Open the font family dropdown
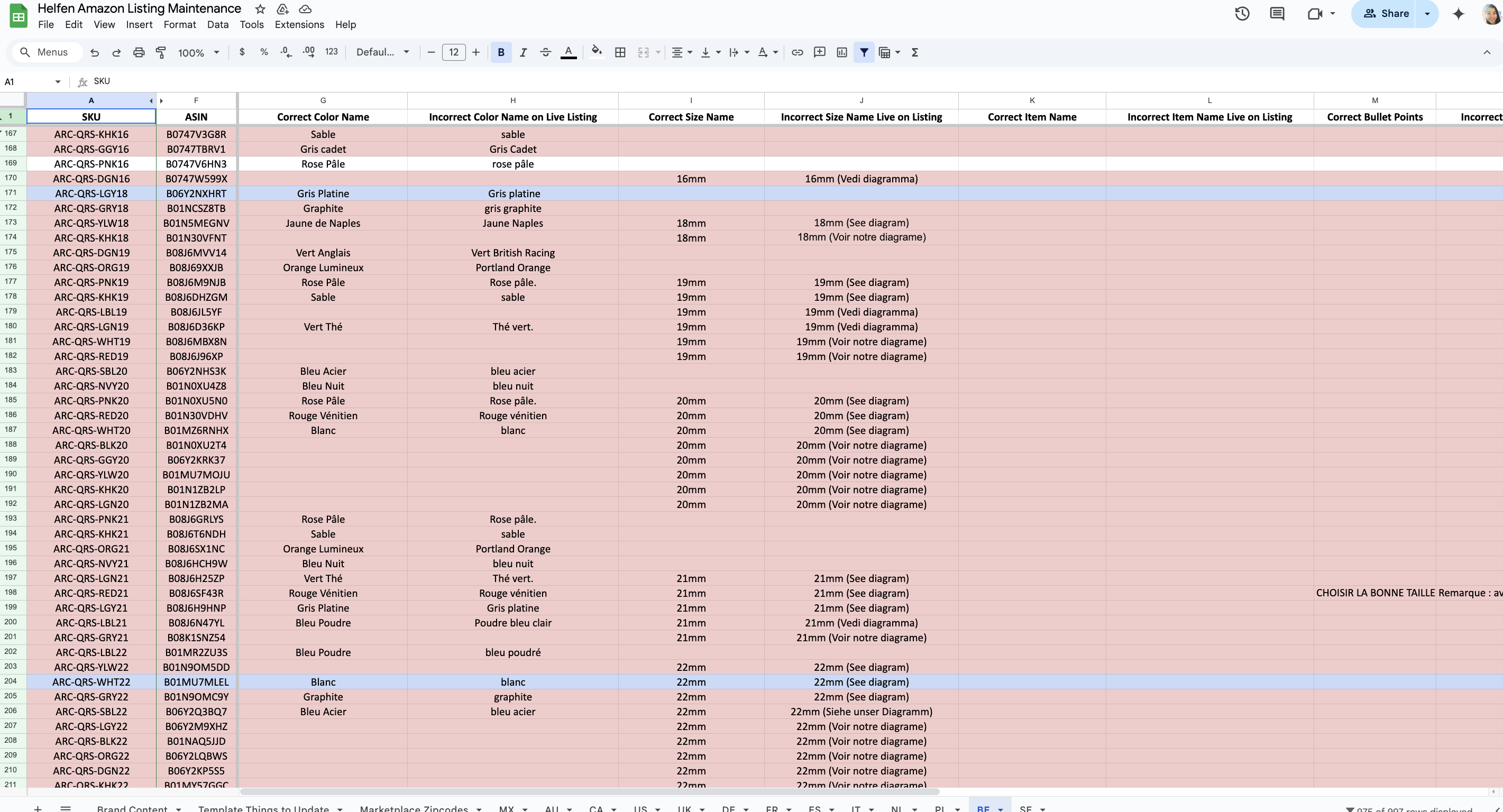This screenshot has height=812, width=1503. pyautogui.click(x=382, y=52)
